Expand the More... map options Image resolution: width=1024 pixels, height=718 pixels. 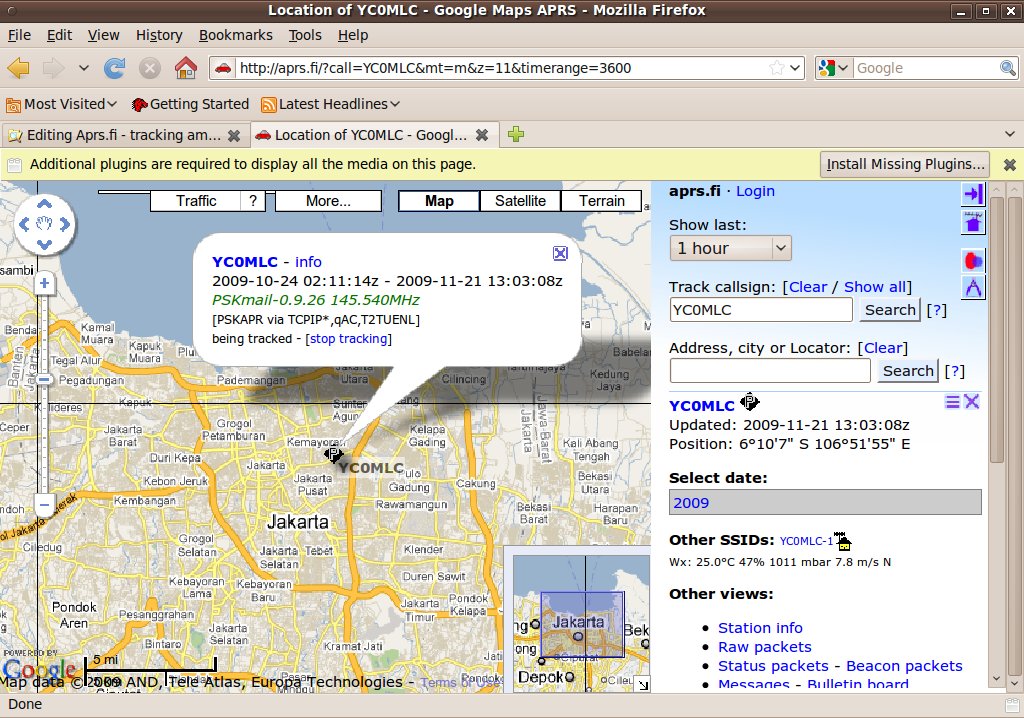328,201
